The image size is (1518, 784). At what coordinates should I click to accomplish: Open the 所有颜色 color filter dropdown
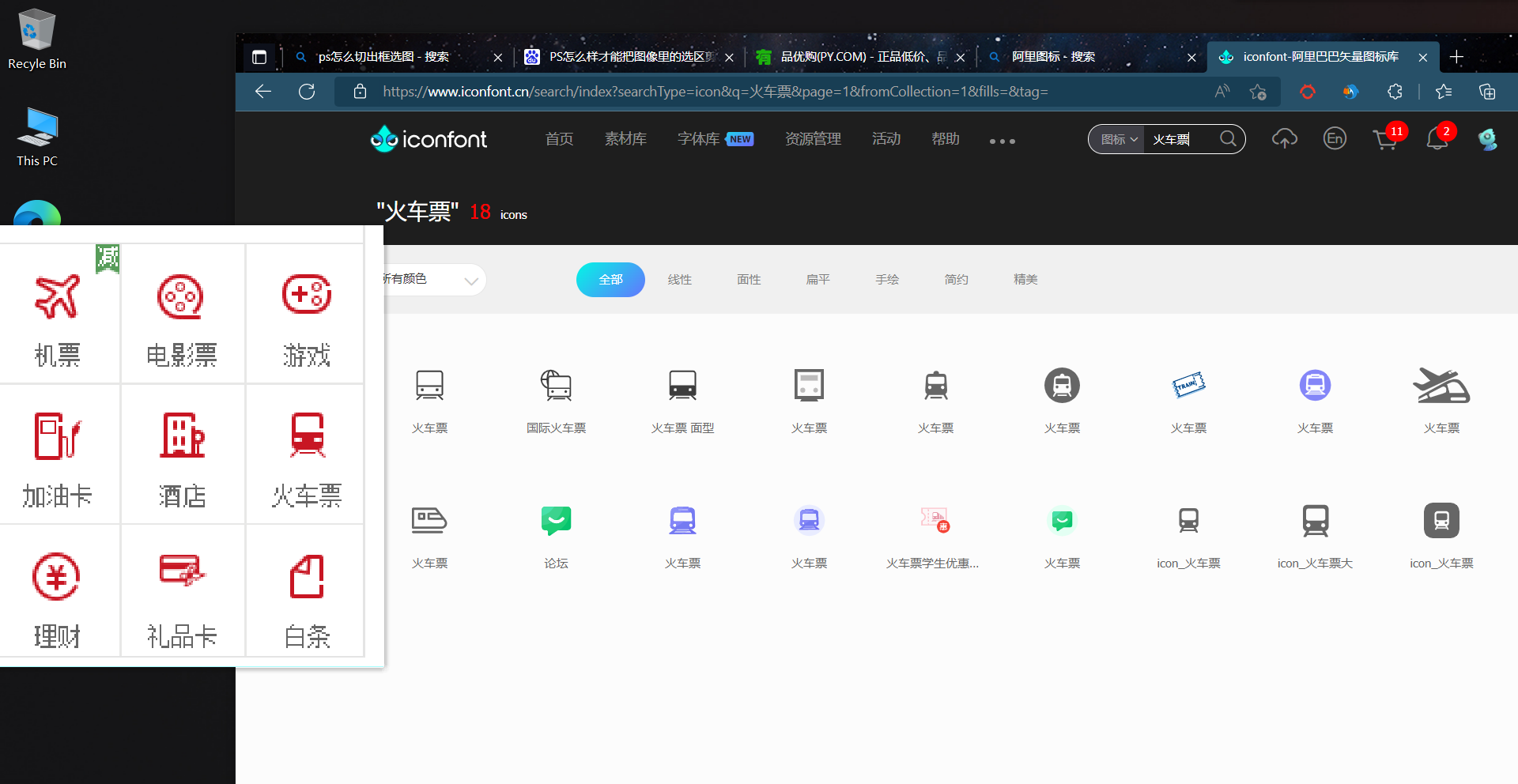tap(433, 280)
